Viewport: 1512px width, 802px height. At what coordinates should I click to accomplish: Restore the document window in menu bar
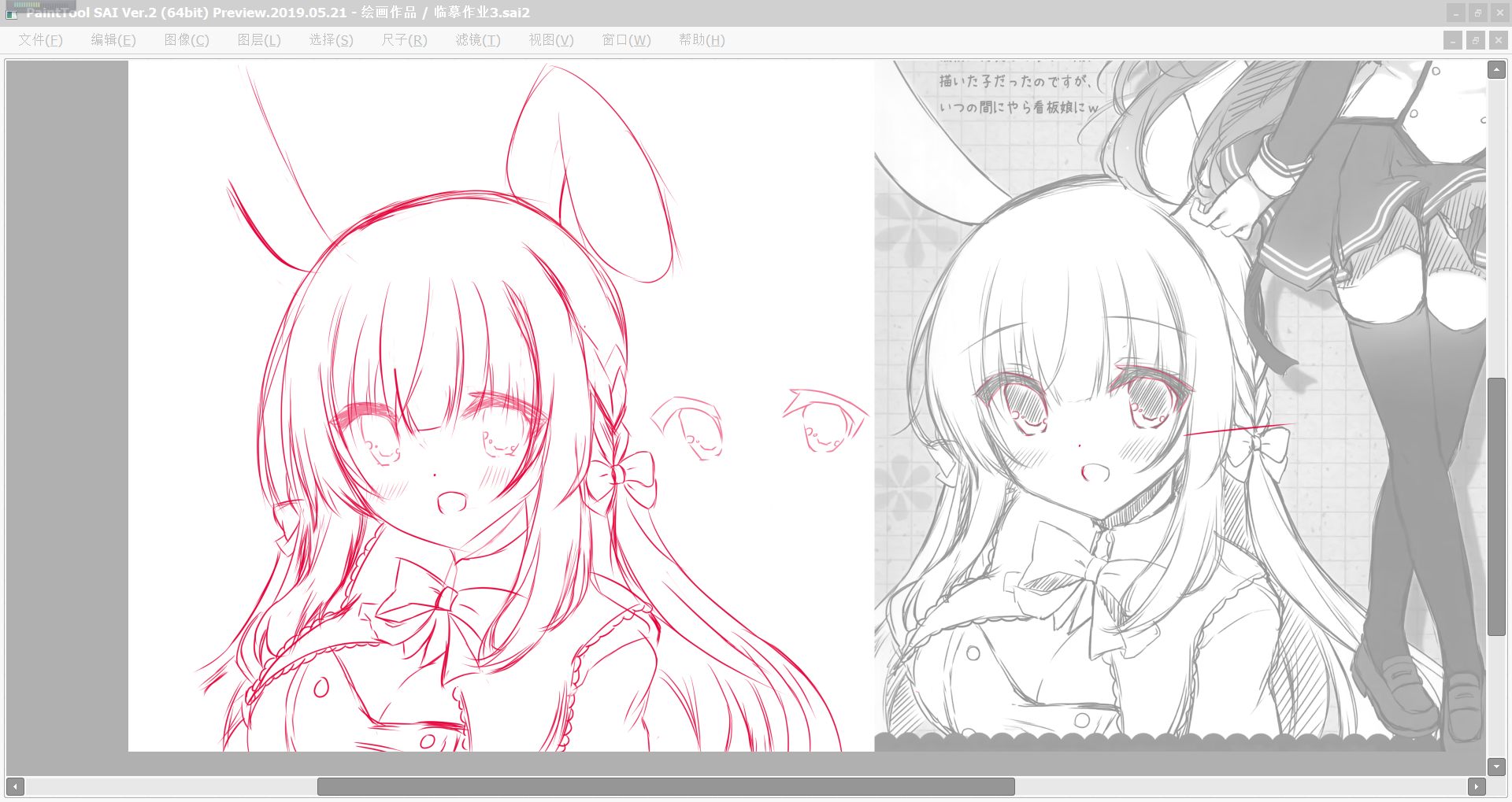1476,40
